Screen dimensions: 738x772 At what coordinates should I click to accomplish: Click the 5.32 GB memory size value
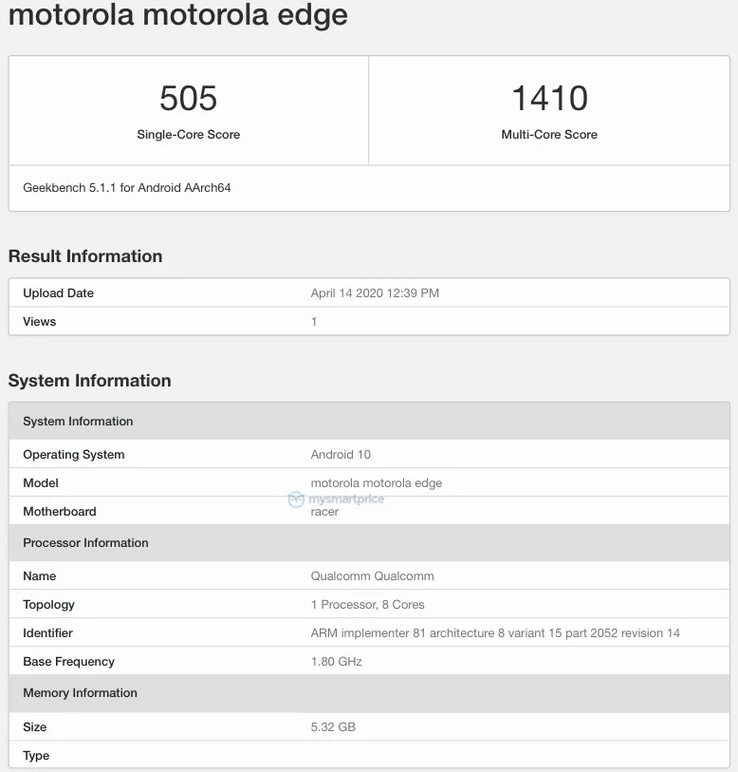tap(333, 727)
